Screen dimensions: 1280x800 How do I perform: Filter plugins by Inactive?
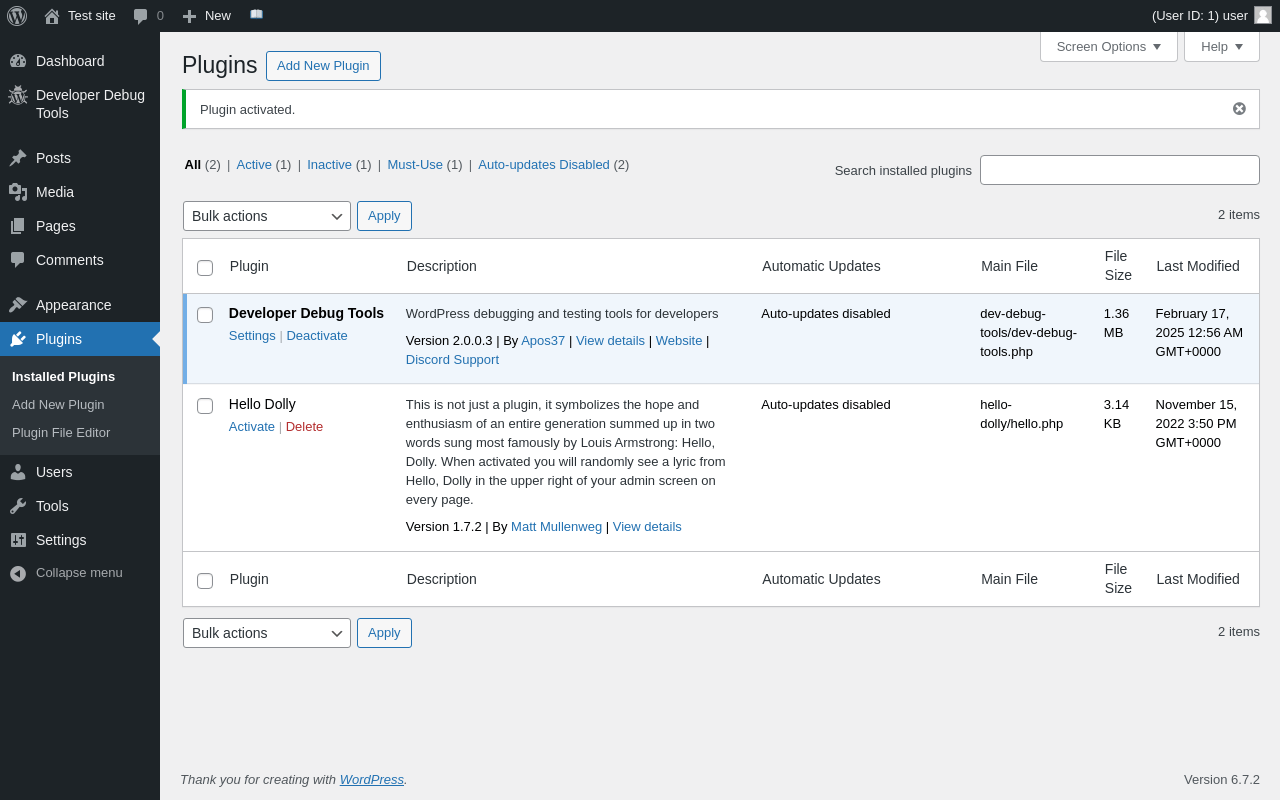pos(329,165)
